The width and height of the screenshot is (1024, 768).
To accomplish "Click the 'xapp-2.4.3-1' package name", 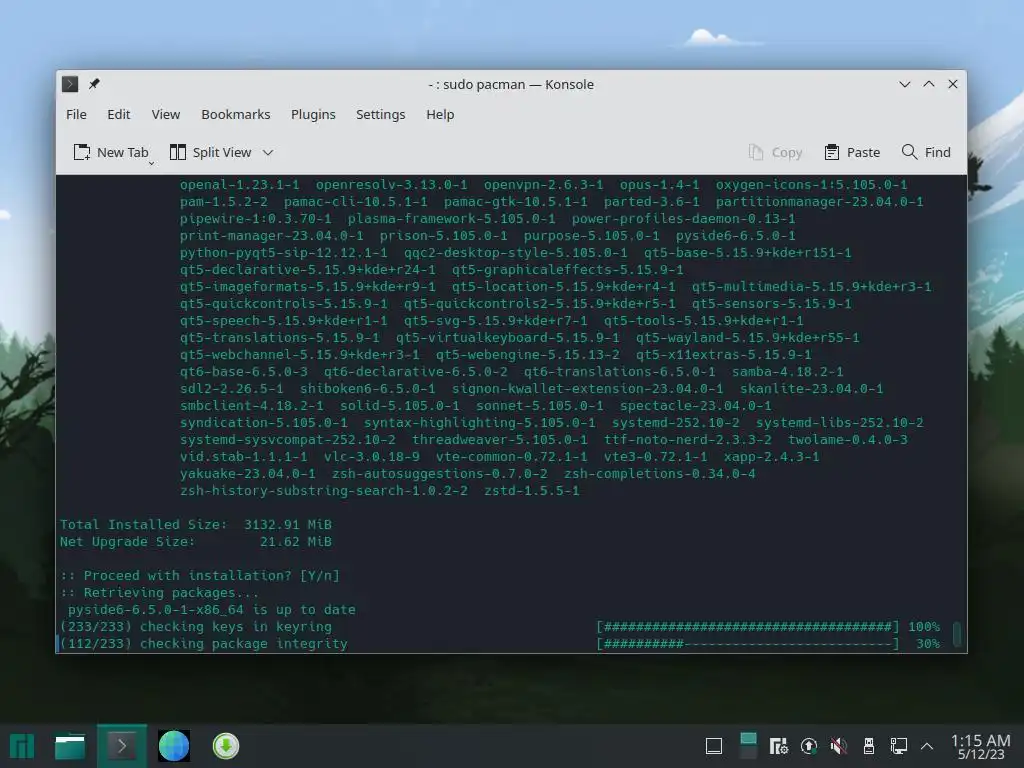I will pyautogui.click(x=771, y=456).
